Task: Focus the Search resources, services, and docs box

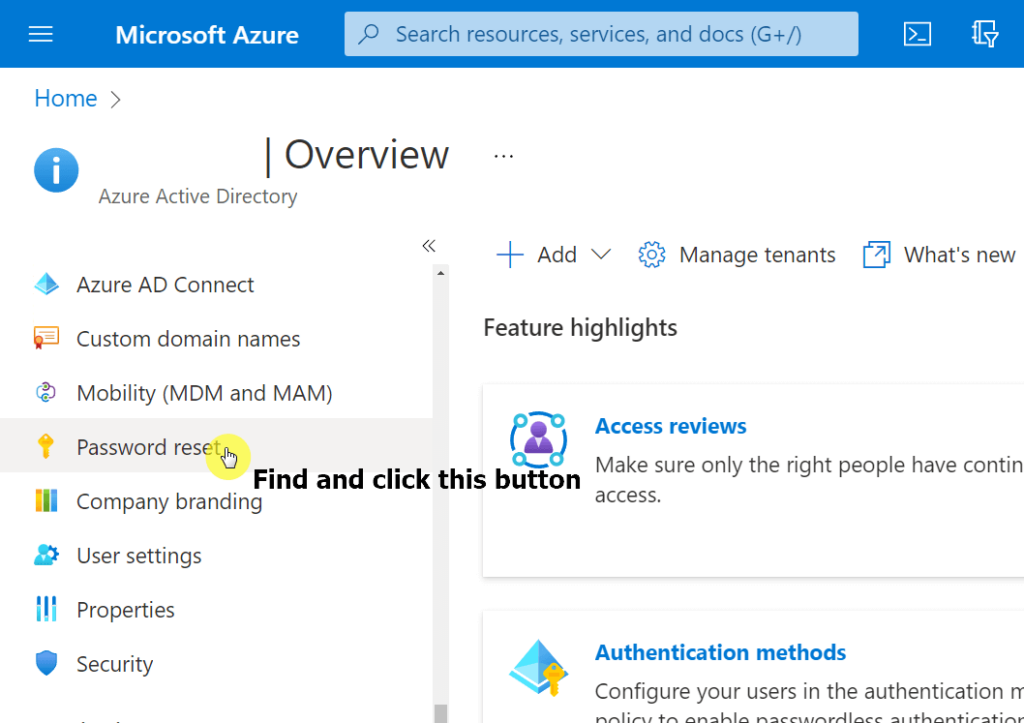Action: coord(601,34)
